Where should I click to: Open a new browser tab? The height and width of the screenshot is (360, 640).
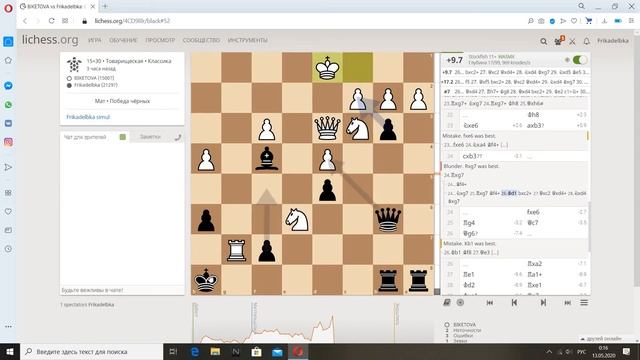point(105,6)
